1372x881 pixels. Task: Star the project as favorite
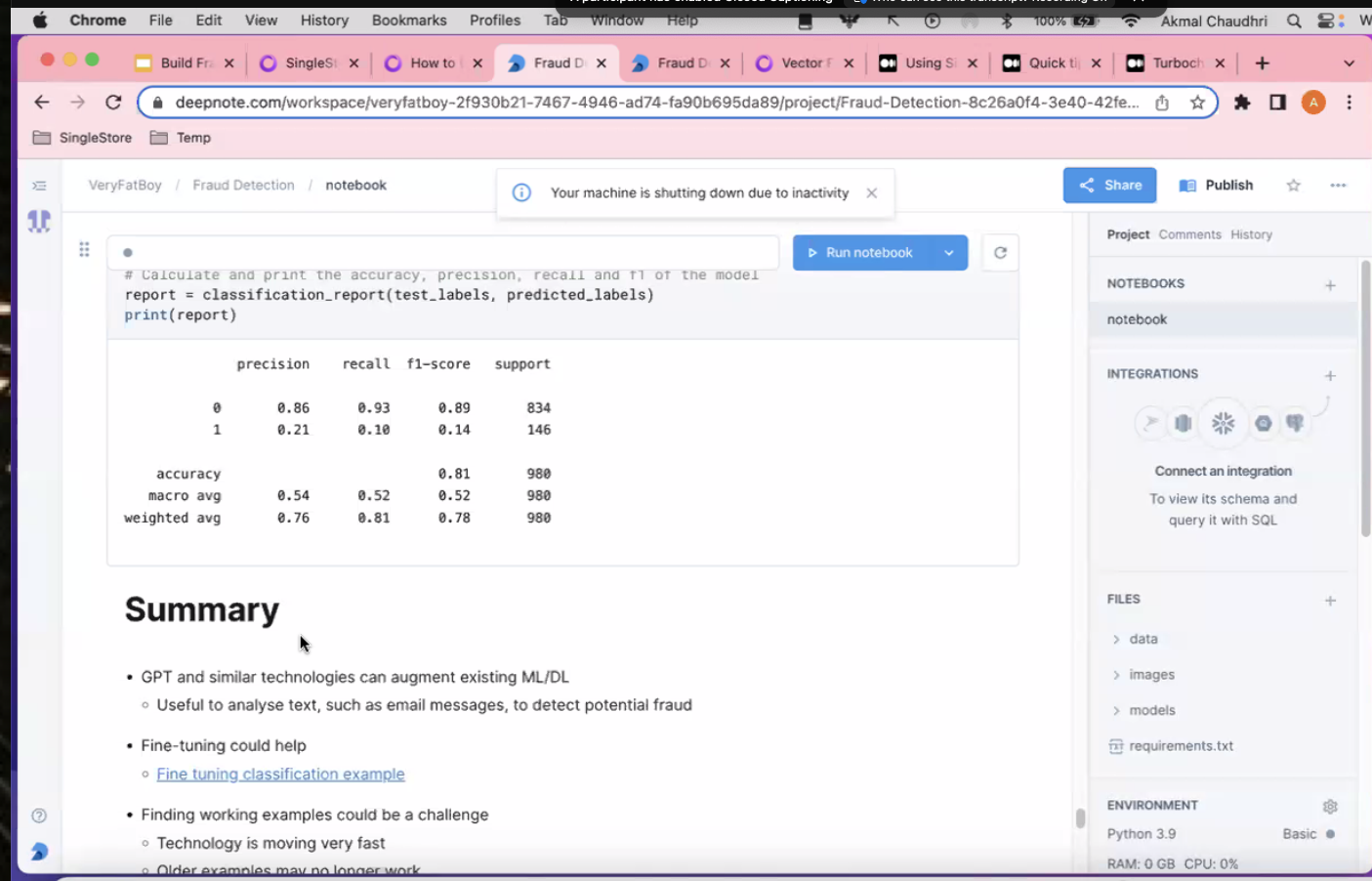click(1293, 186)
